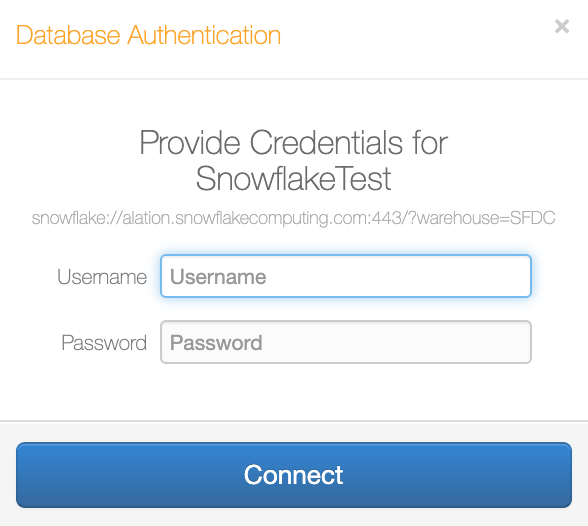588x526 pixels.
Task: Focus the Username input field
Action: coord(346,276)
